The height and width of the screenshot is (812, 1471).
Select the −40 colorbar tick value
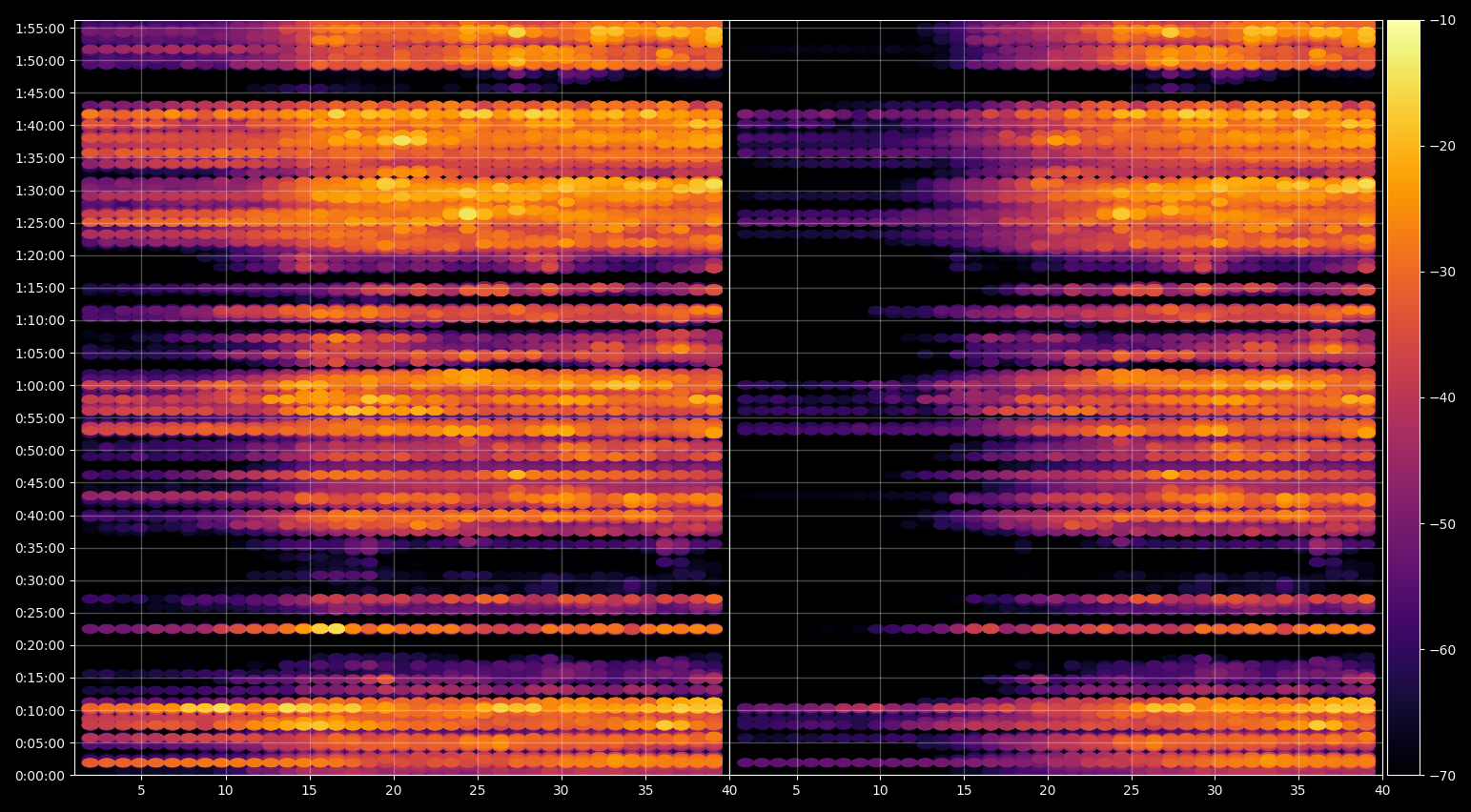pos(1441,397)
